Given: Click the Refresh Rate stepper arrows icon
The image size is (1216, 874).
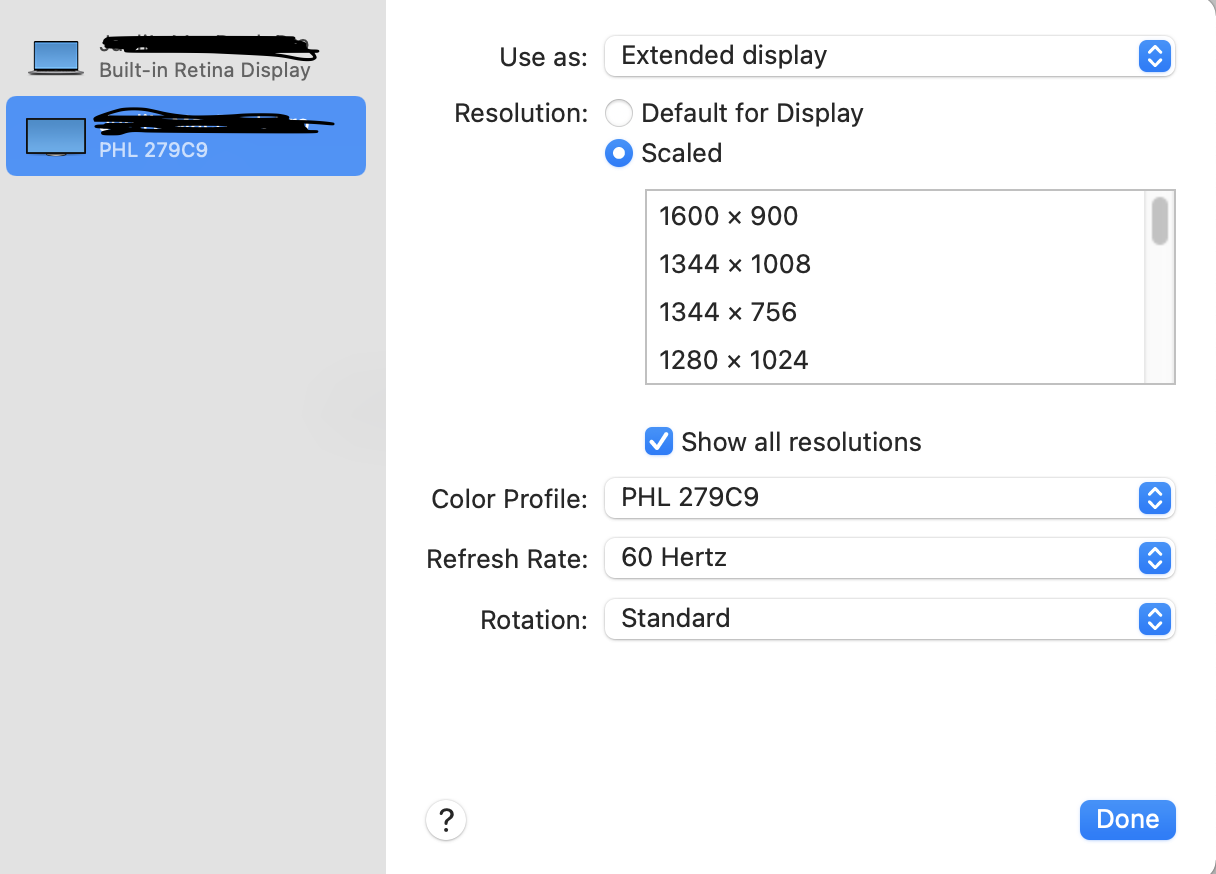Looking at the screenshot, I should [x=1154, y=558].
